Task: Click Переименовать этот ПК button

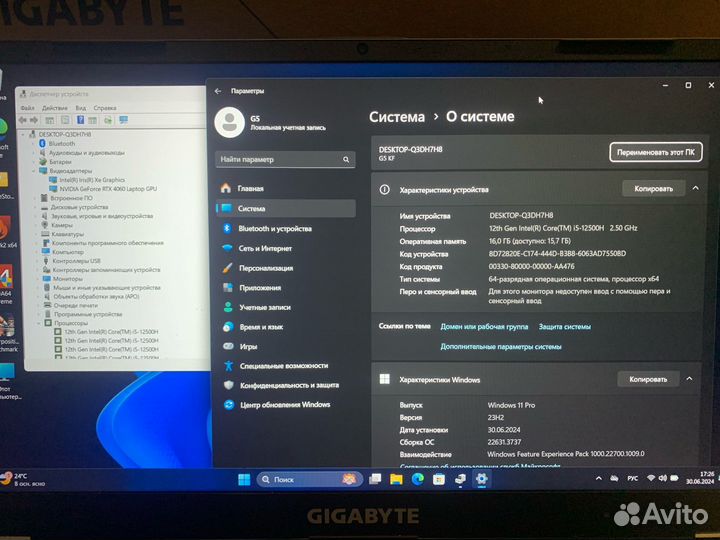Action: (x=656, y=152)
